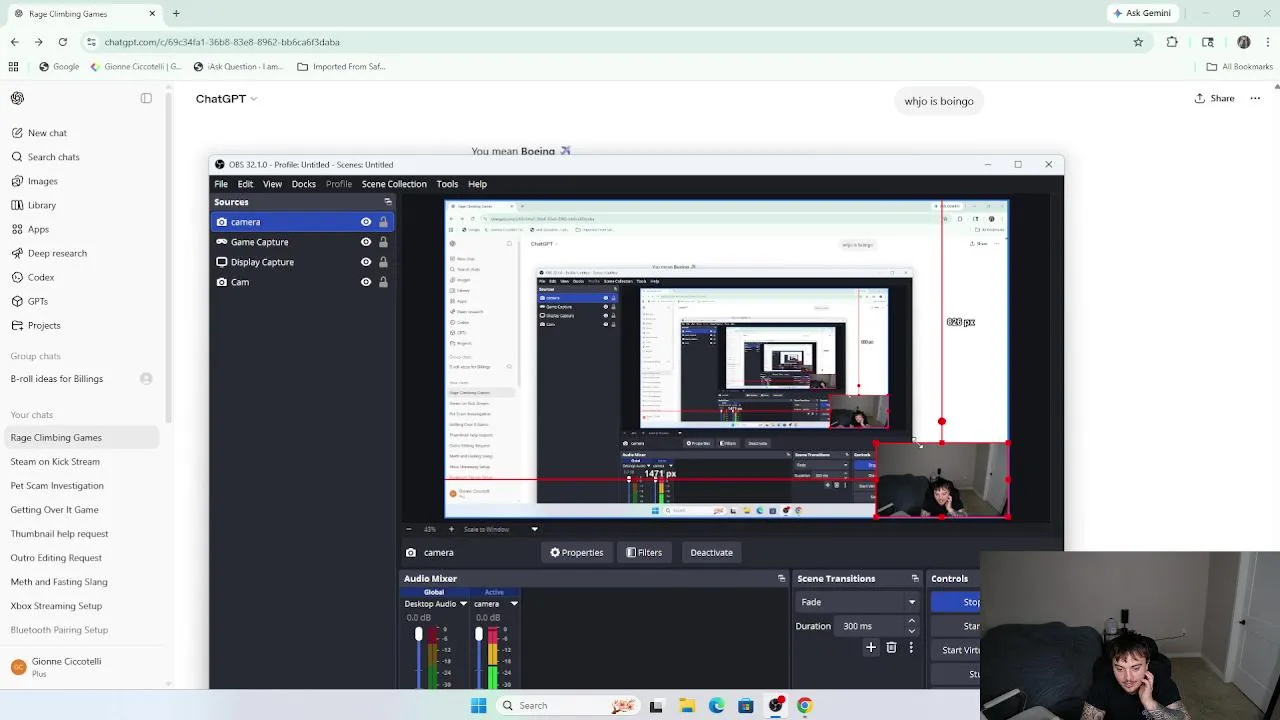Open camera source Filters
1280x720 pixels.
[644, 552]
